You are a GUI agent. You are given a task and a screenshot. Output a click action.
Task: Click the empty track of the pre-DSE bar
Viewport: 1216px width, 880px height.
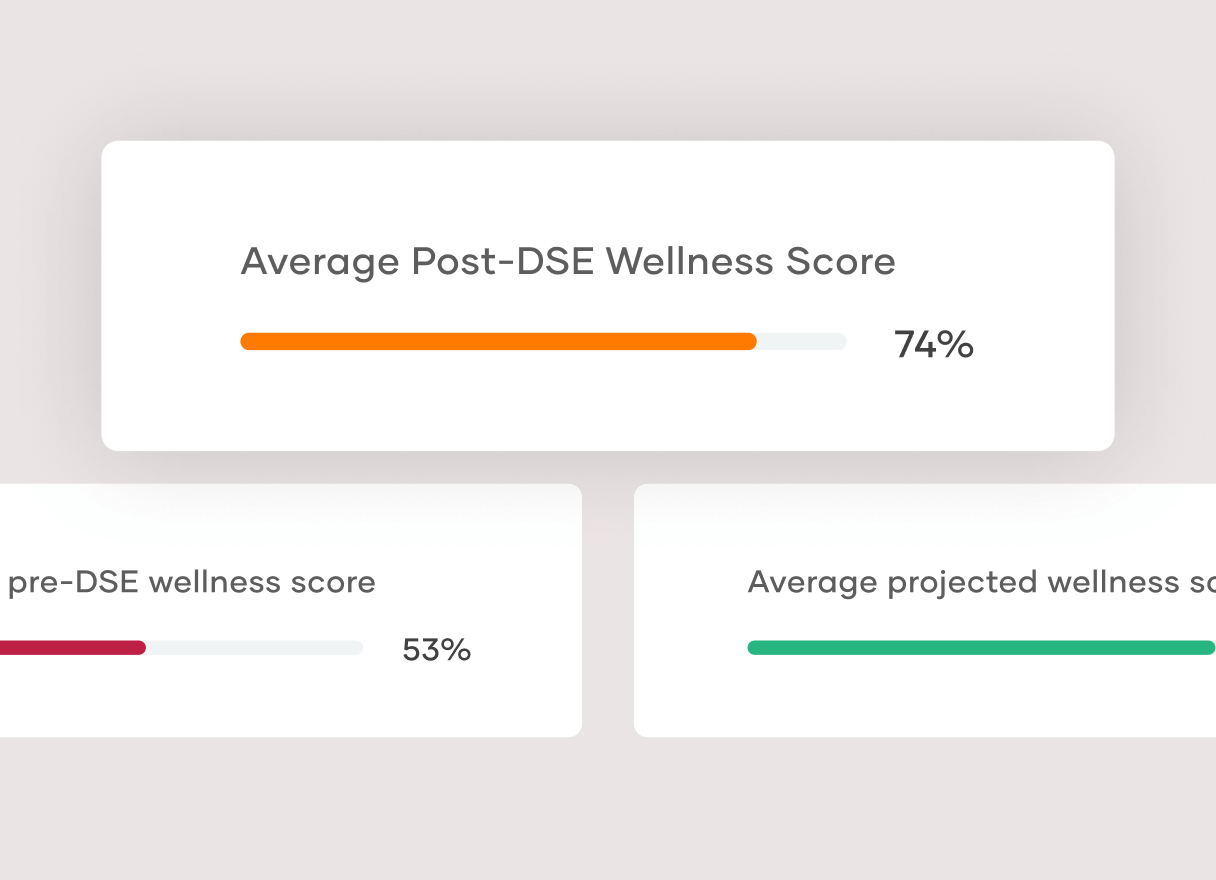pyautogui.click(x=255, y=648)
